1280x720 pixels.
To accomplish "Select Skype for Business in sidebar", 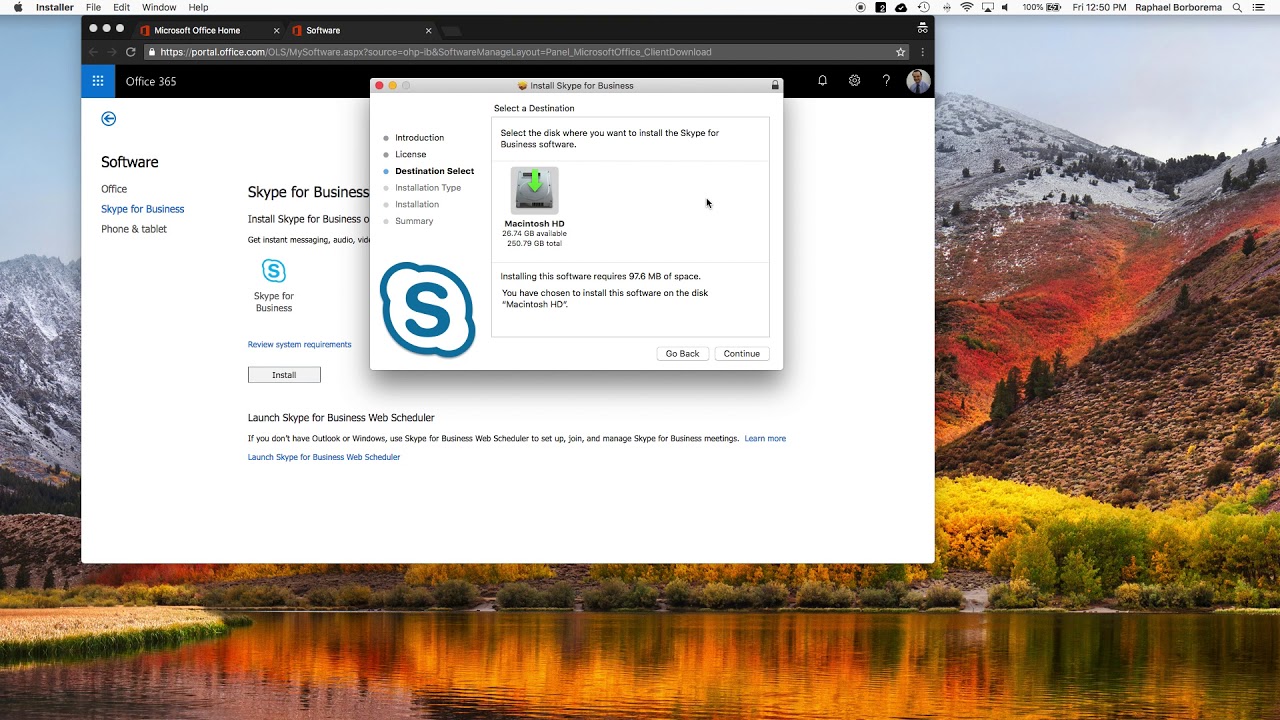I will (x=143, y=209).
